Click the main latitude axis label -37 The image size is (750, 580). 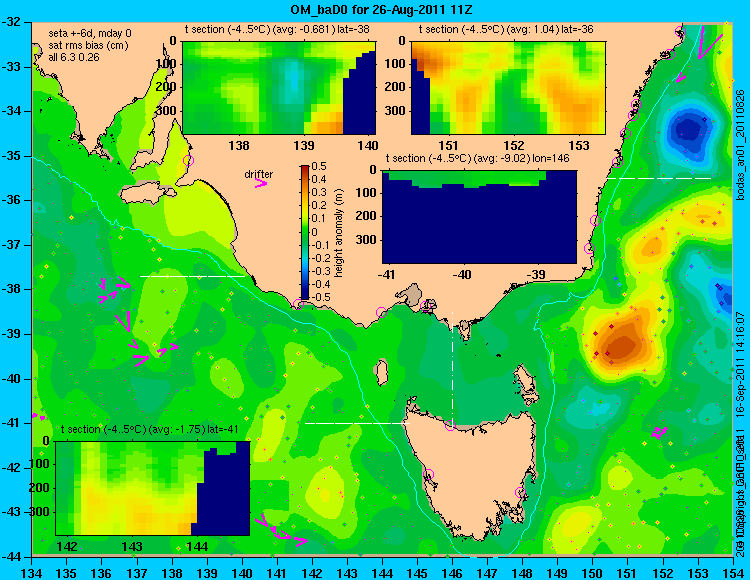pyautogui.click(x=12, y=245)
